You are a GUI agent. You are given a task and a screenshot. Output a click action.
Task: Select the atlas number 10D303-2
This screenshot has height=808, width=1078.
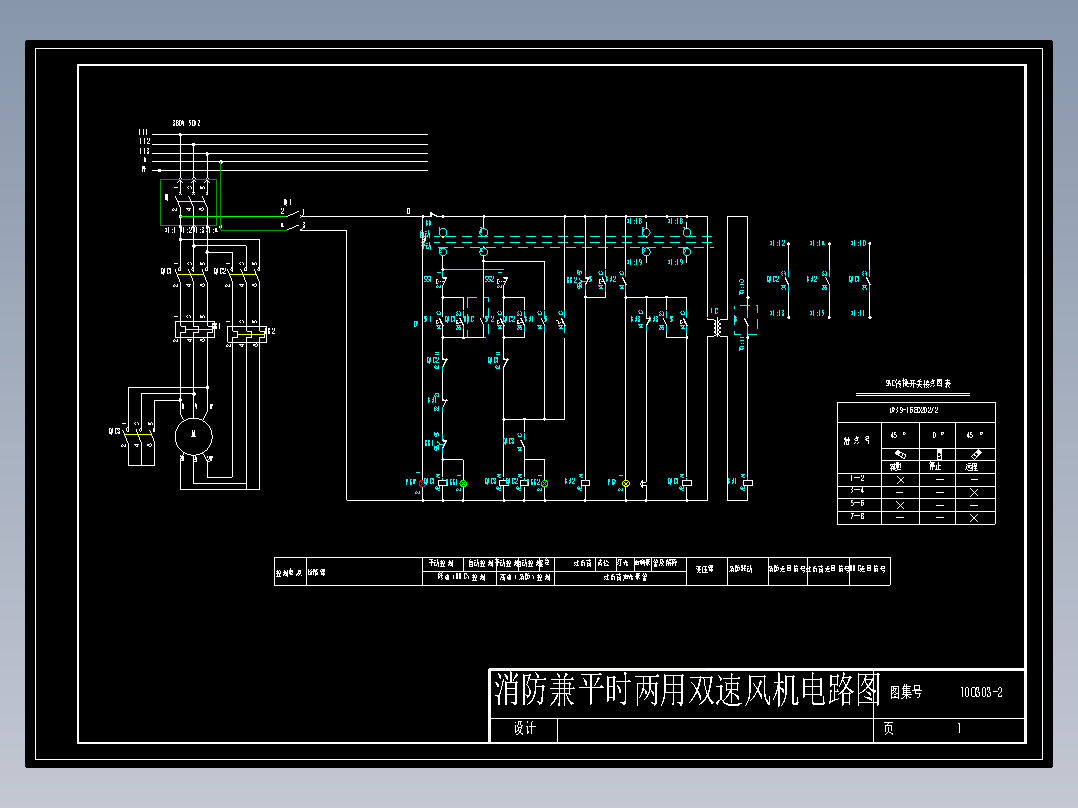(x=981, y=692)
